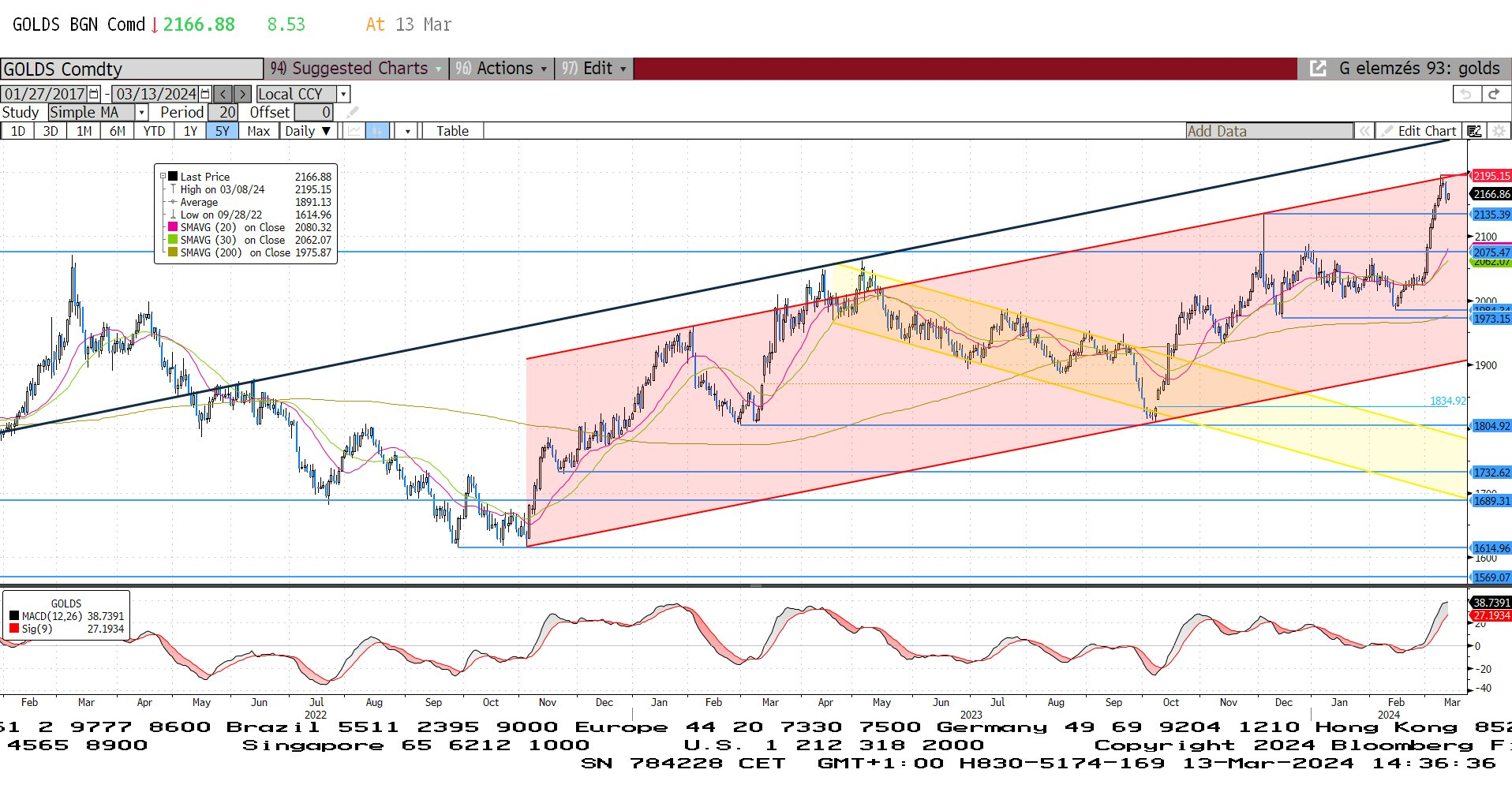
Task: Click the SMAVG (200) olive color swatch
Action: [173, 252]
